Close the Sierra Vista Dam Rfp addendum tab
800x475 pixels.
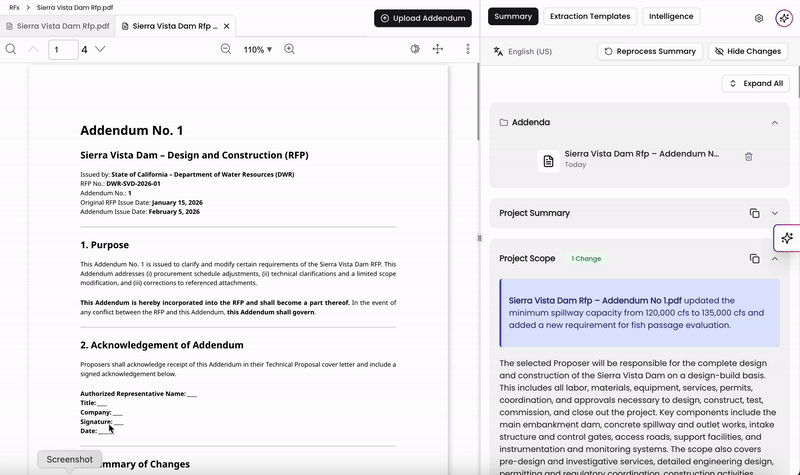coord(227,26)
